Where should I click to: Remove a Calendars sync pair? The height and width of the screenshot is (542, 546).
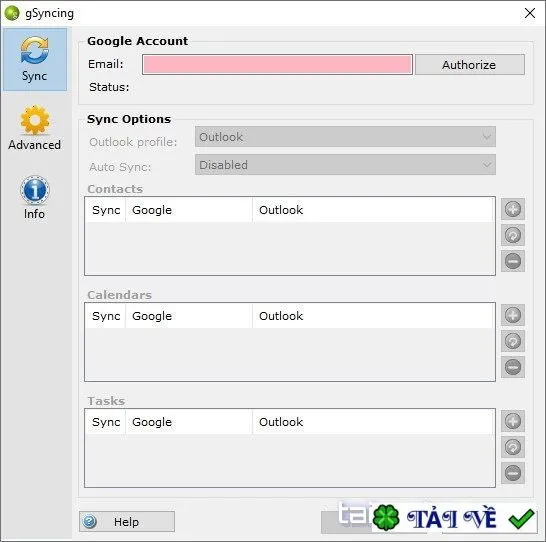pyautogui.click(x=513, y=367)
